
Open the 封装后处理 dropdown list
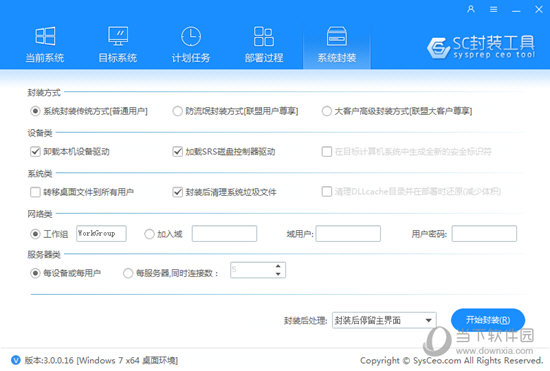[384, 320]
